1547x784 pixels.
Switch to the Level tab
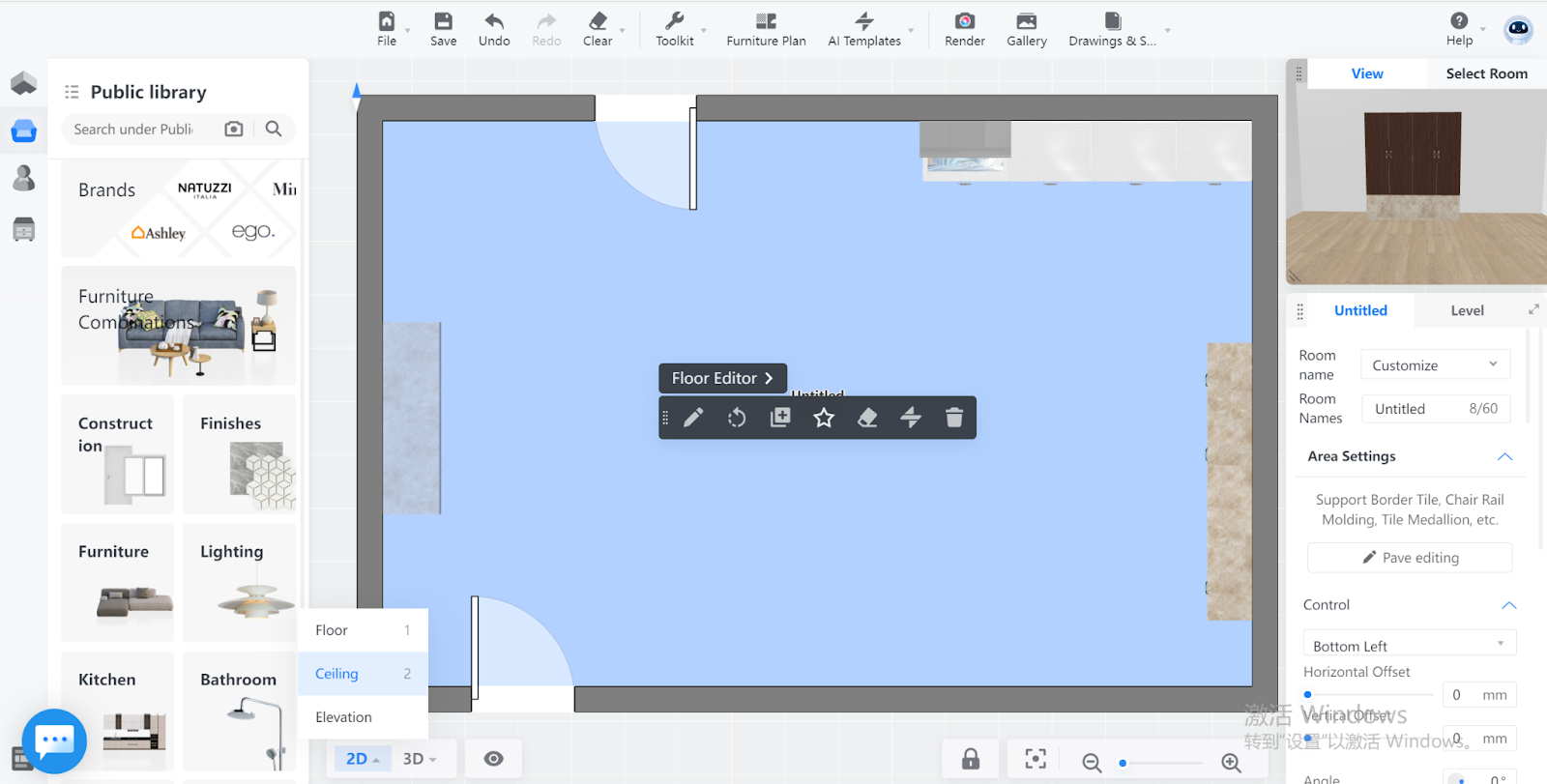pyautogui.click(x=1466, y=310)
